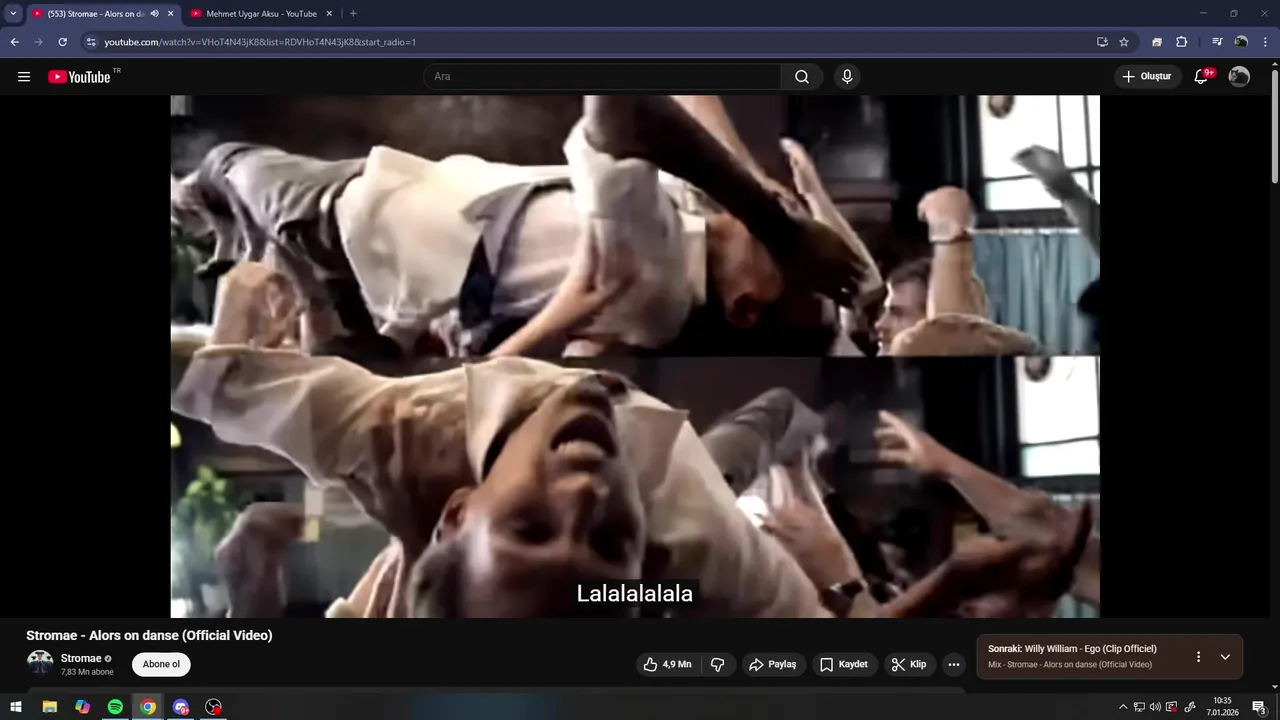Image resolution: width=1280 pixels, height=720 pixels.
Task: Create a clip with Klip
Action: [909, 664]
